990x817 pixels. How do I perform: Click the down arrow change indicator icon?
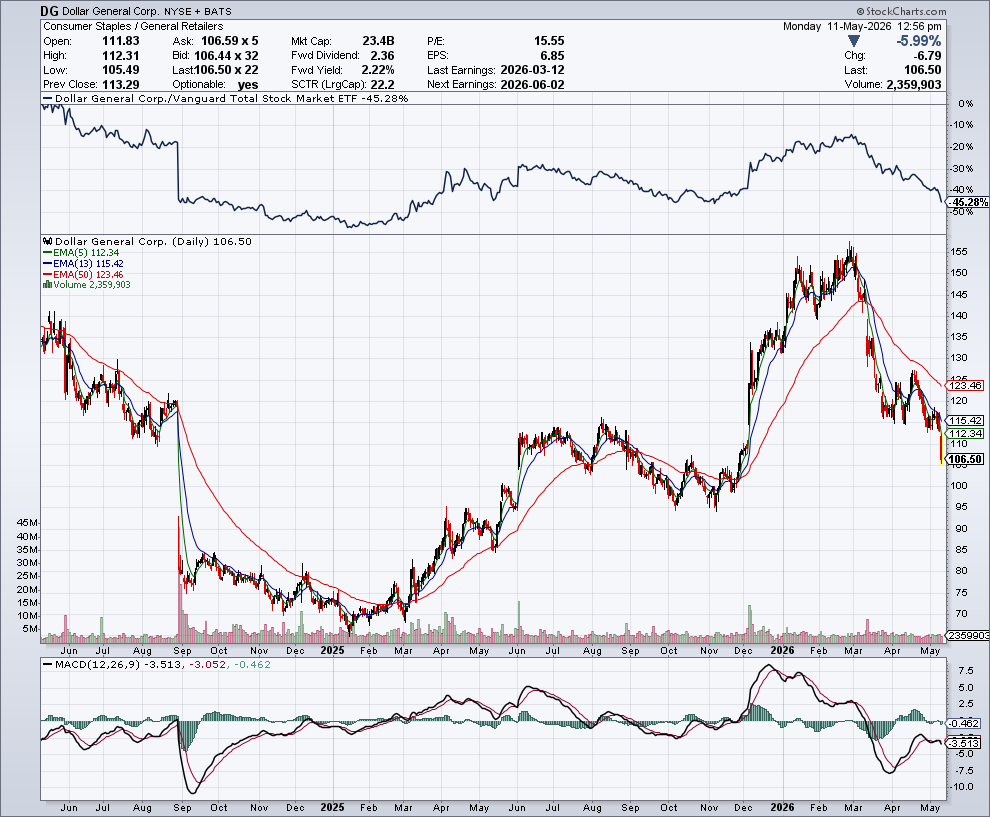tap(854, 41)
